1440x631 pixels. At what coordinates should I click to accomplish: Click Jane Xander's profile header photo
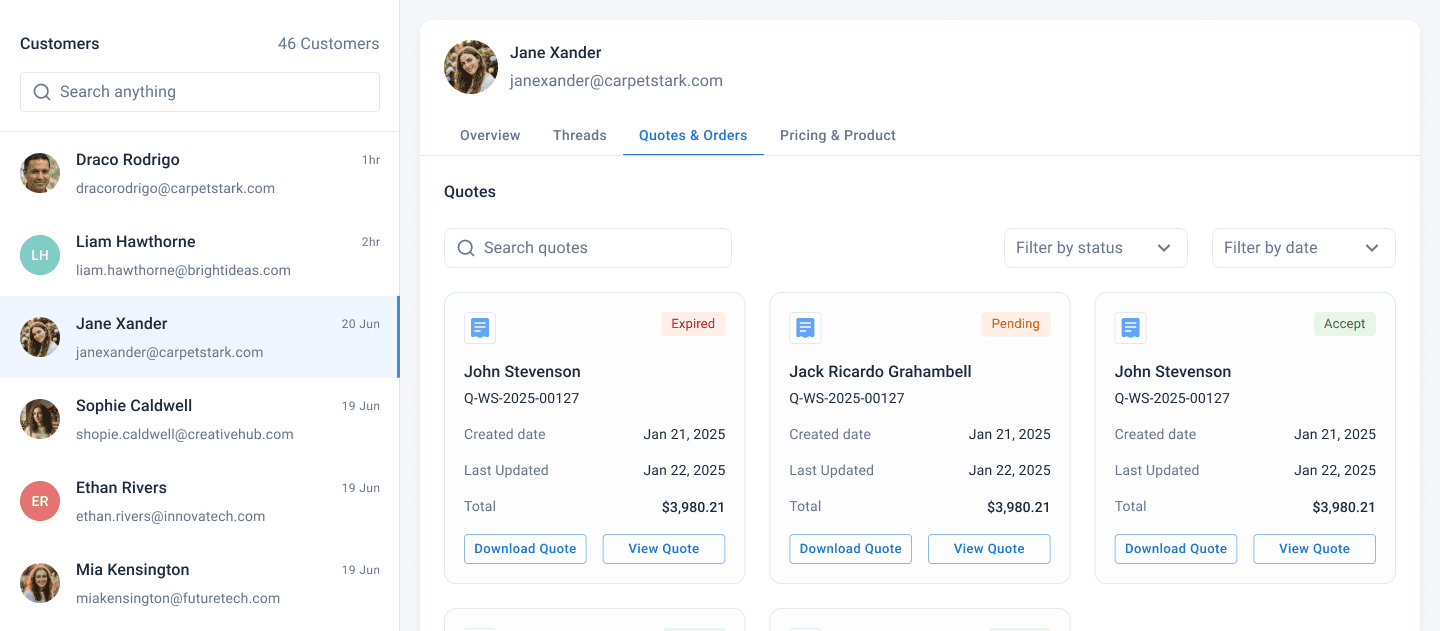click(x=471, y=67)
